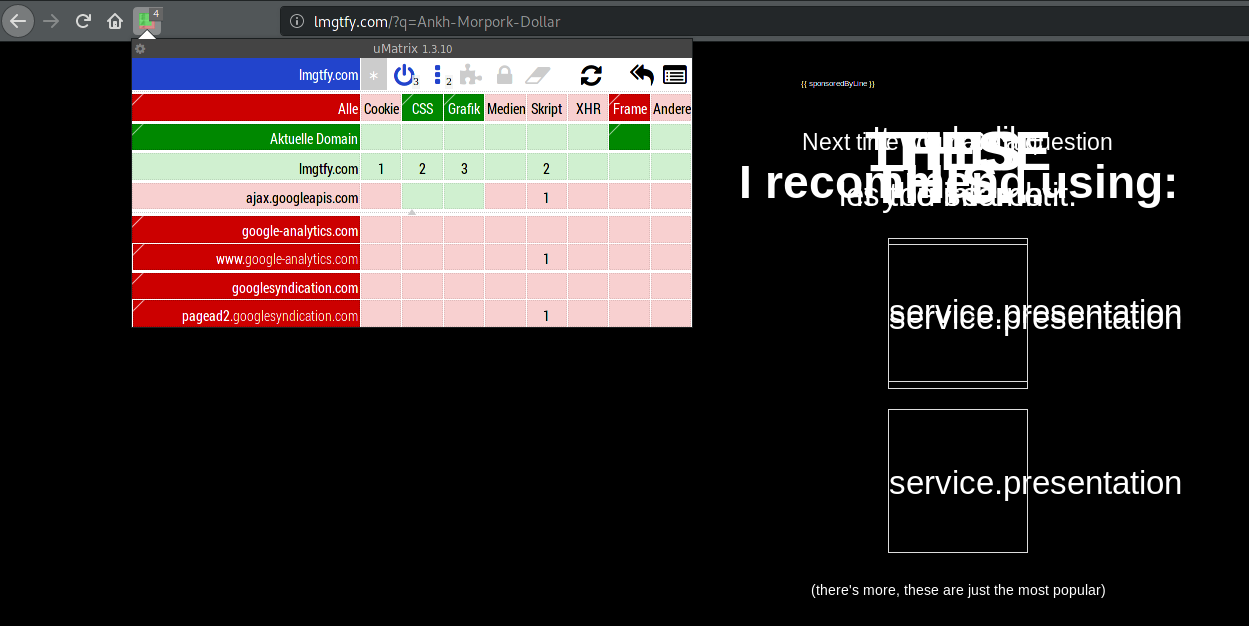Image resolution: width=1249 pixels, height=626 pixels.
Task: Click the puzzle-piece preset recipes icon
Action: click(470, 75)
